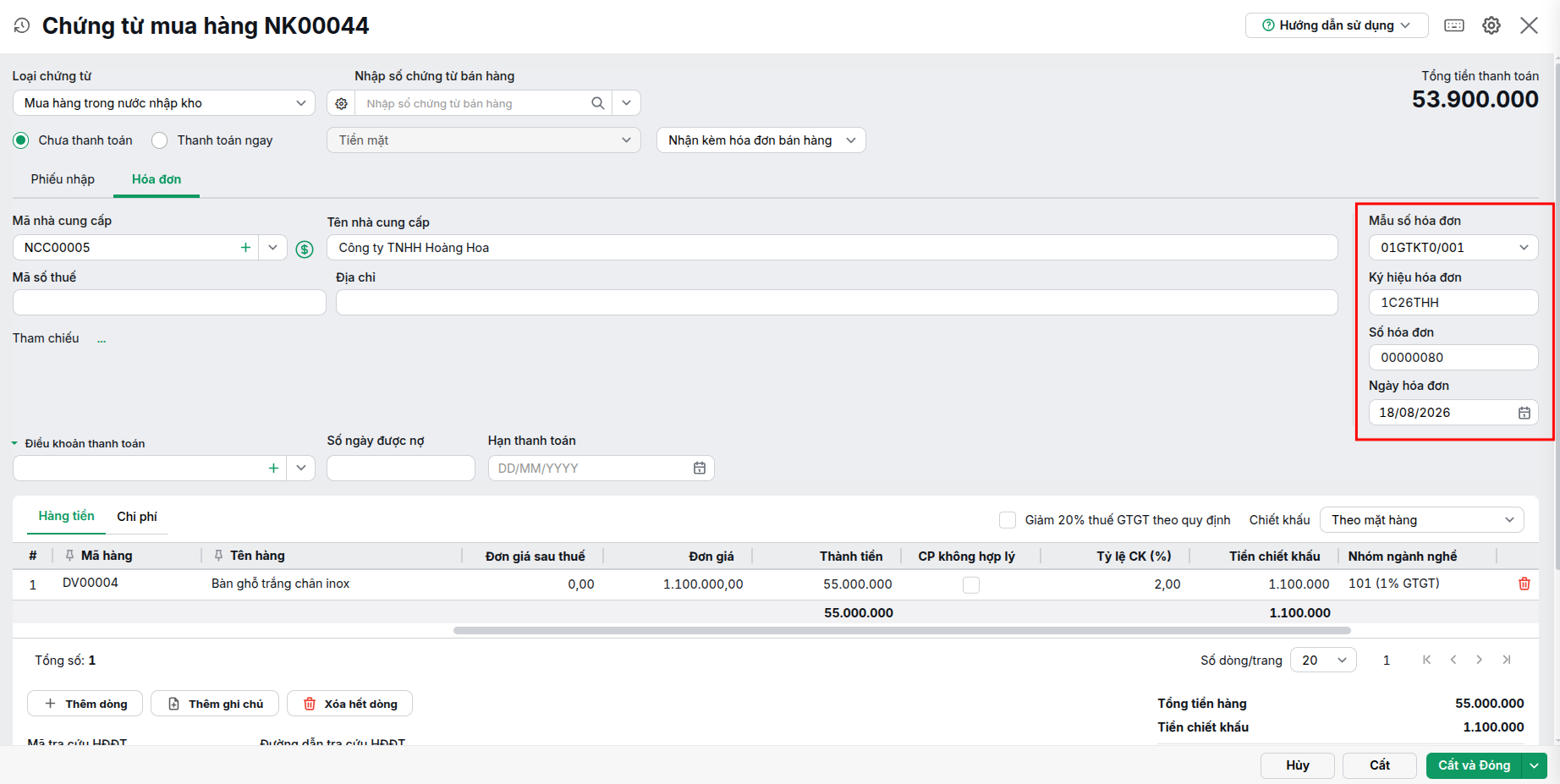1560x784 pixels.
Task: Click the gear icon beside sales voucher search
Action: point(341,103)
